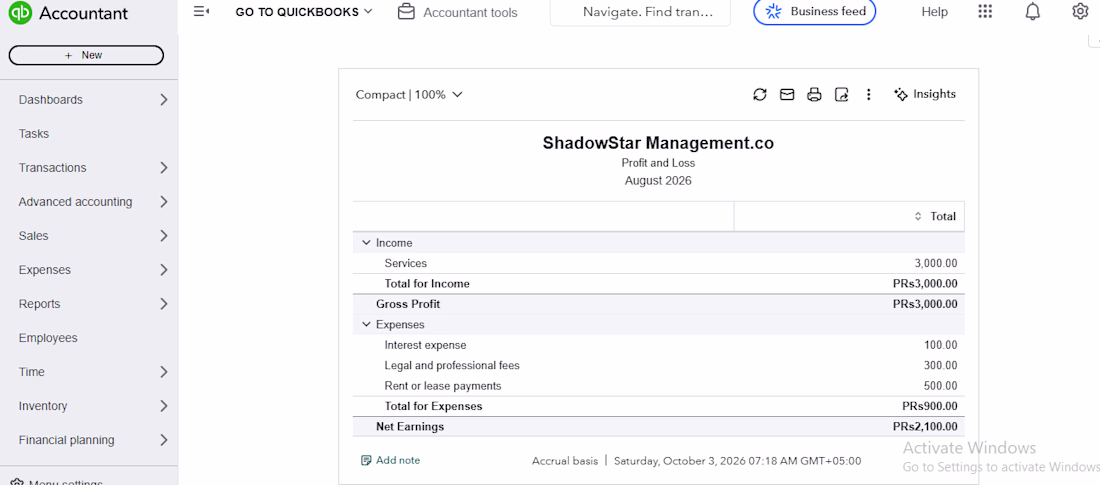1100x485 pixels.
Task: Open Financial planning in the sidebar
Action: click(66, 440)
